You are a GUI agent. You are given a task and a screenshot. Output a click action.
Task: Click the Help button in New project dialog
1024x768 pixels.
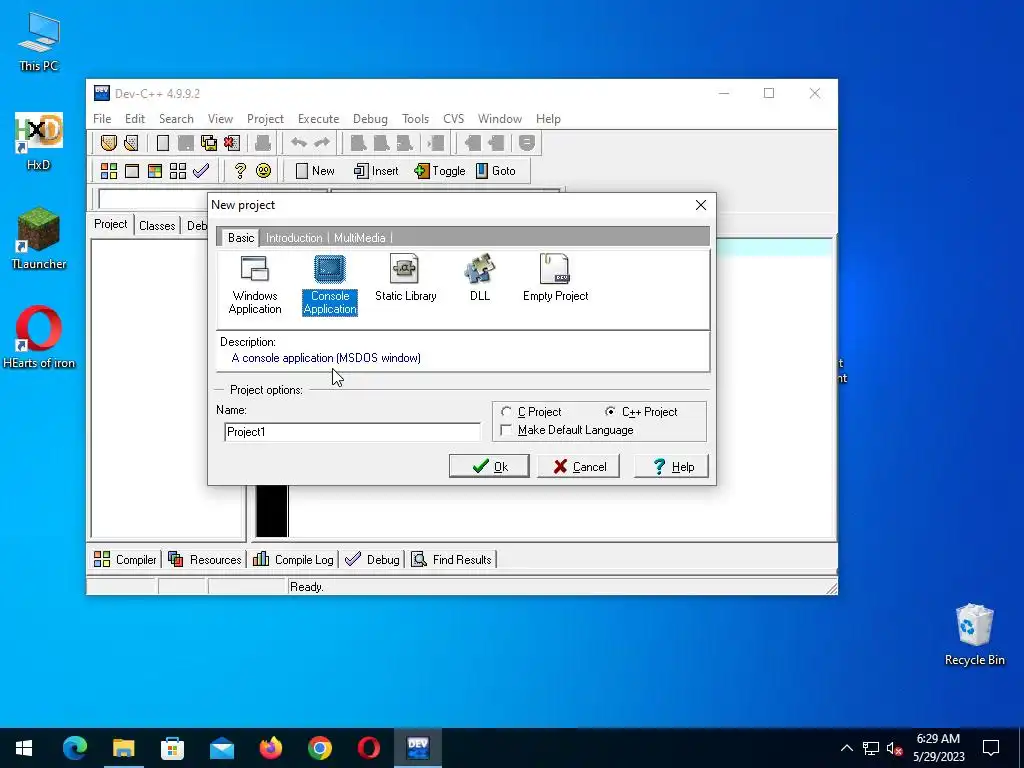pyautogui.click(x=671, y=466)
